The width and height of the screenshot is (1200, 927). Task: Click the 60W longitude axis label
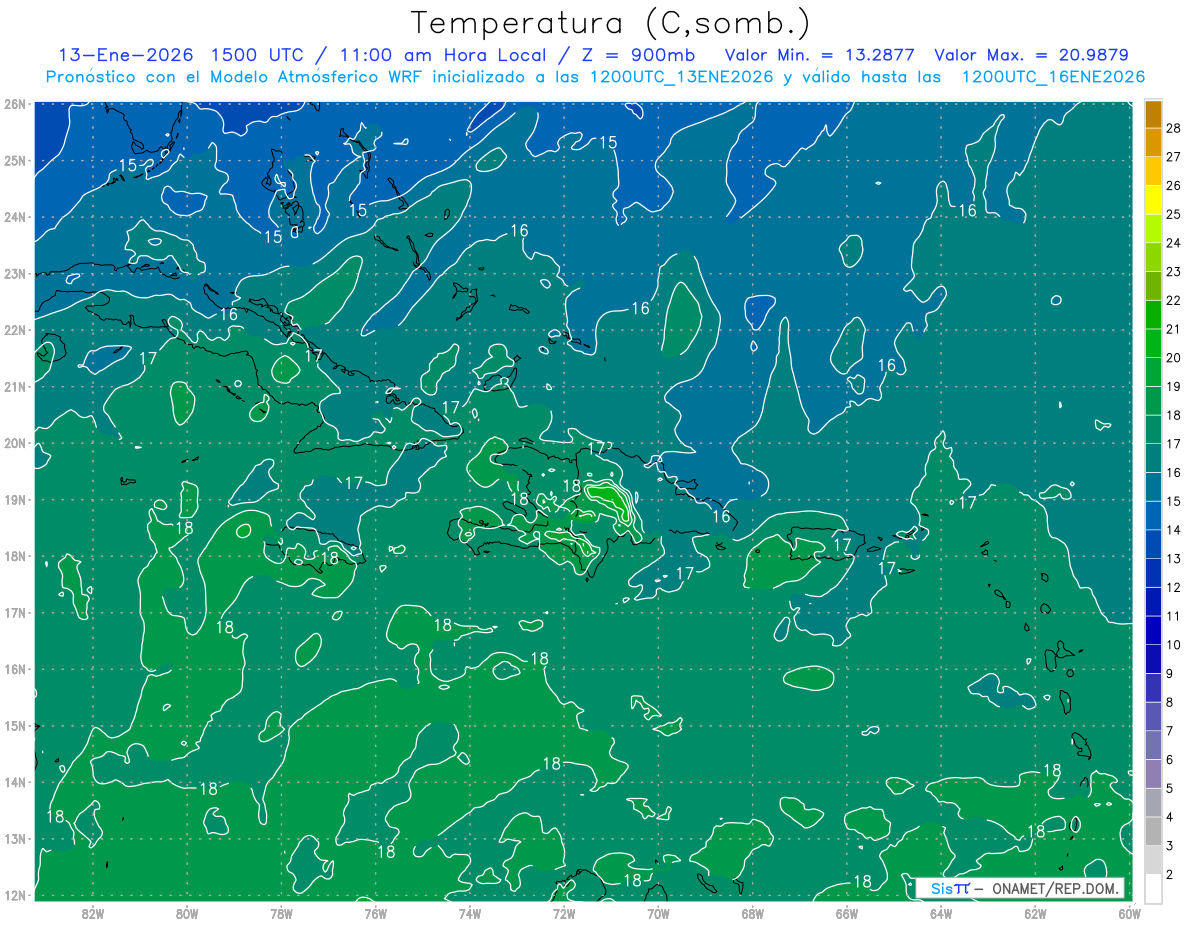pos(1129,913)
